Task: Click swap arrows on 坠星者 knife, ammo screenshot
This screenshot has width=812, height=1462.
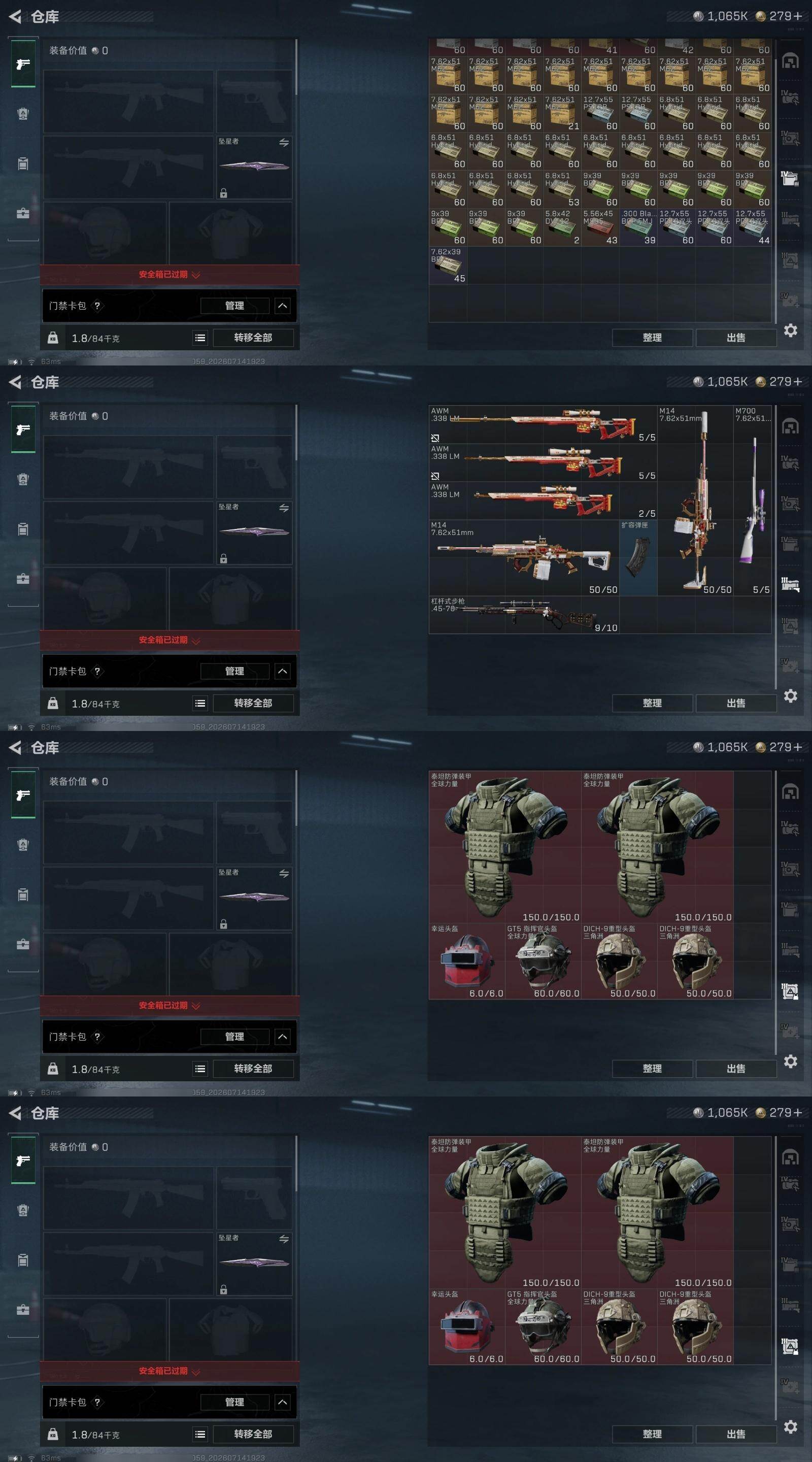Action: point(284,143)
